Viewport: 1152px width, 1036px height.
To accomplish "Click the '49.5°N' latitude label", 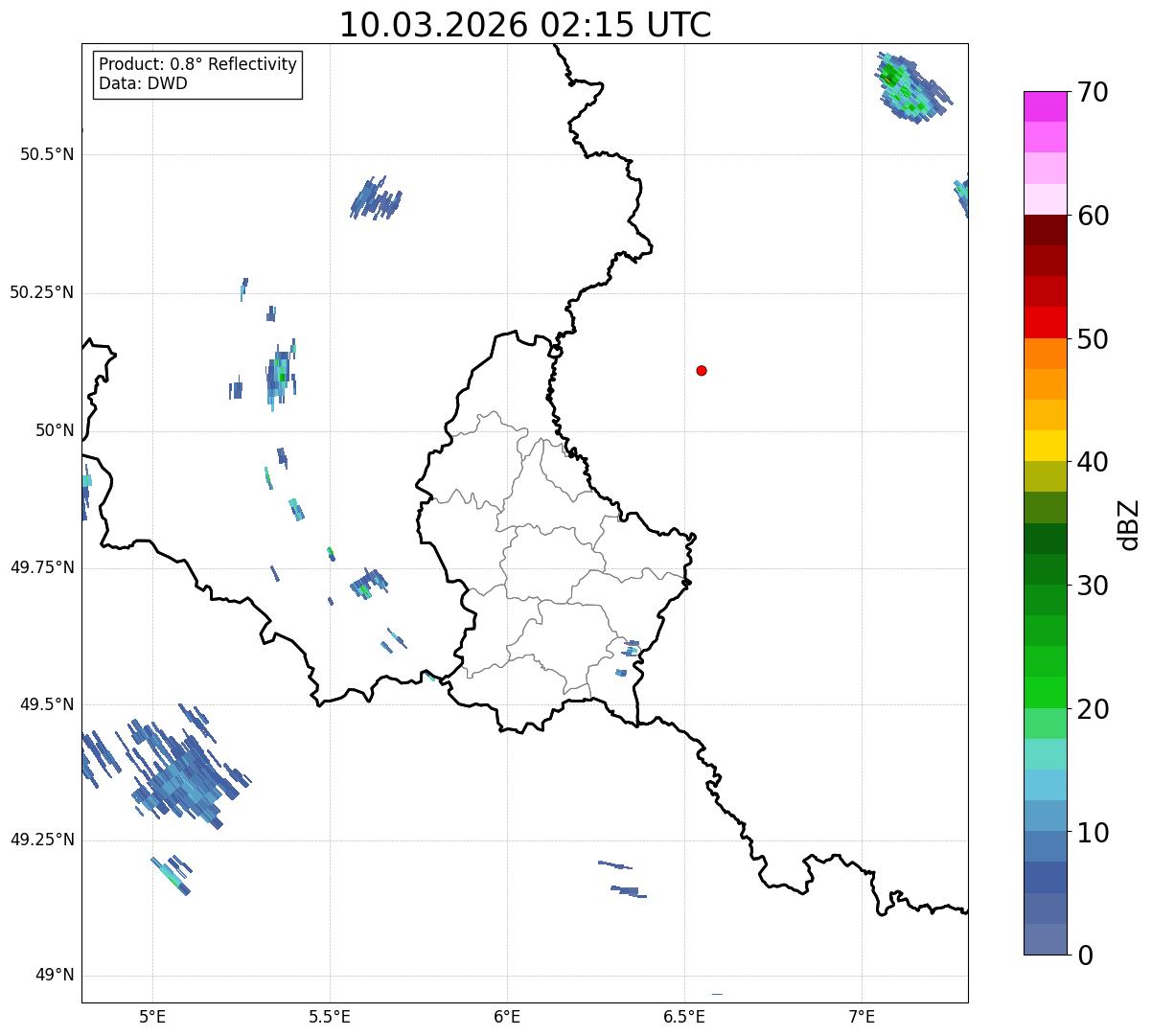I will coord(46,704).
